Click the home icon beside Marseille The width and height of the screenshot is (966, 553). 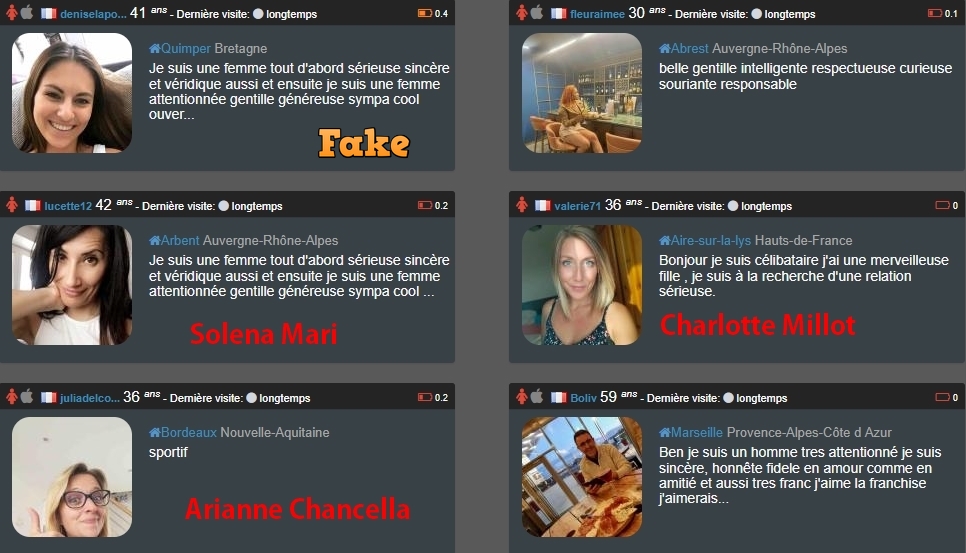665,432
